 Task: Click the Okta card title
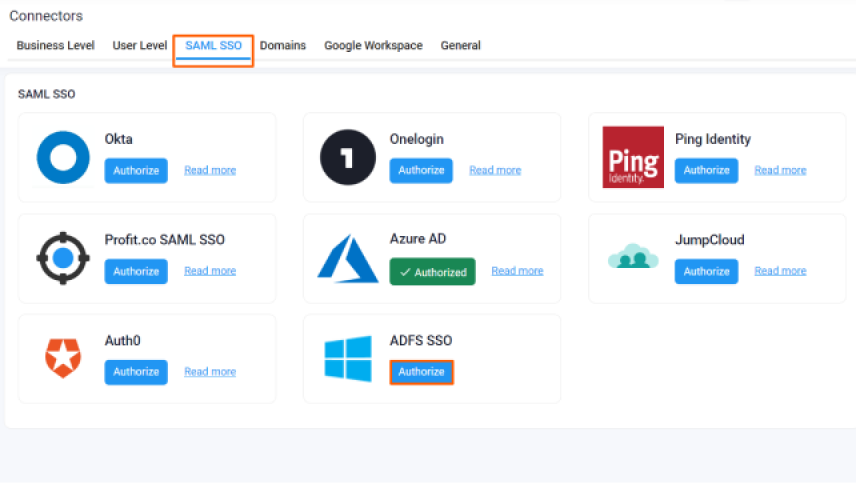coord(118,139)
